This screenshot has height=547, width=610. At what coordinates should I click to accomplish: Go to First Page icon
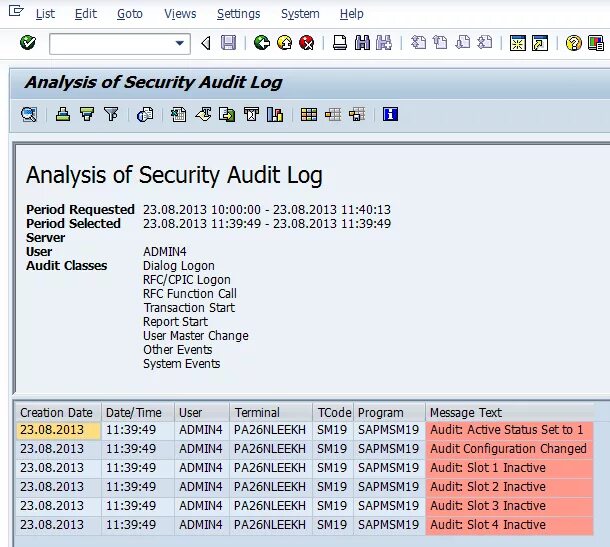[x=418, y=42]
